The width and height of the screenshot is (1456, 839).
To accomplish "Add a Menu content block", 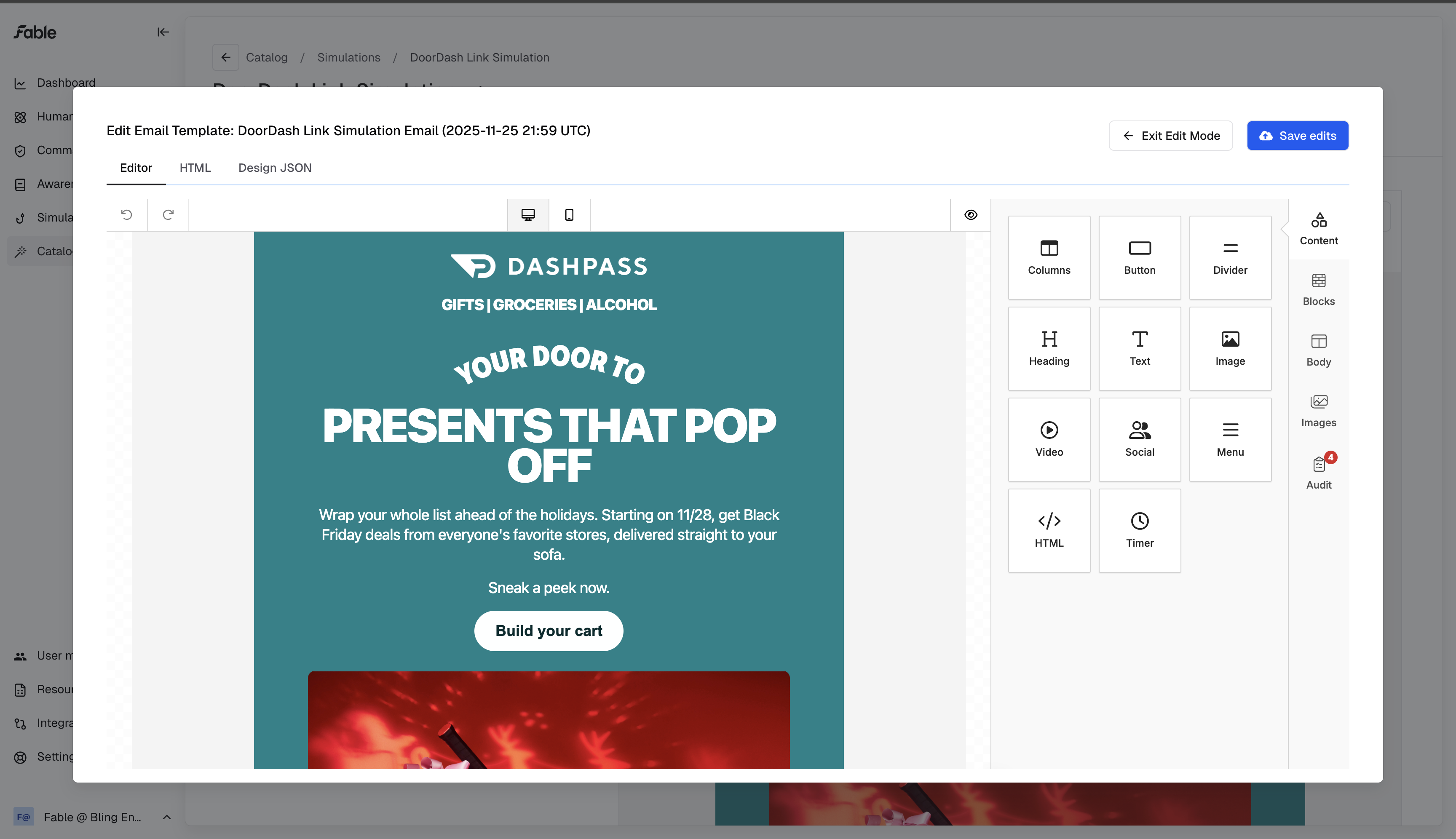I will click(x=1230, y=440).
